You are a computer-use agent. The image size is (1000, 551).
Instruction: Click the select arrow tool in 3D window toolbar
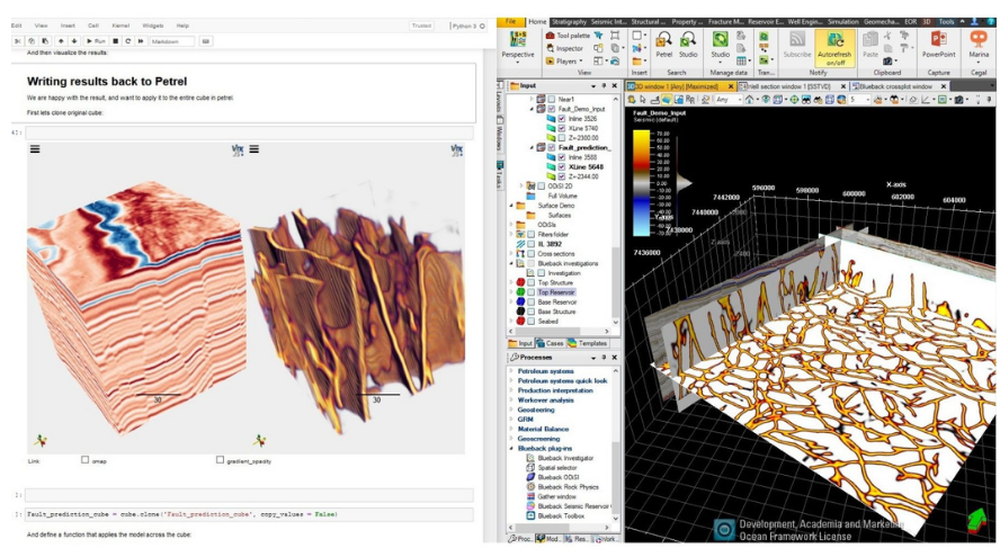[x=643, y=99]
